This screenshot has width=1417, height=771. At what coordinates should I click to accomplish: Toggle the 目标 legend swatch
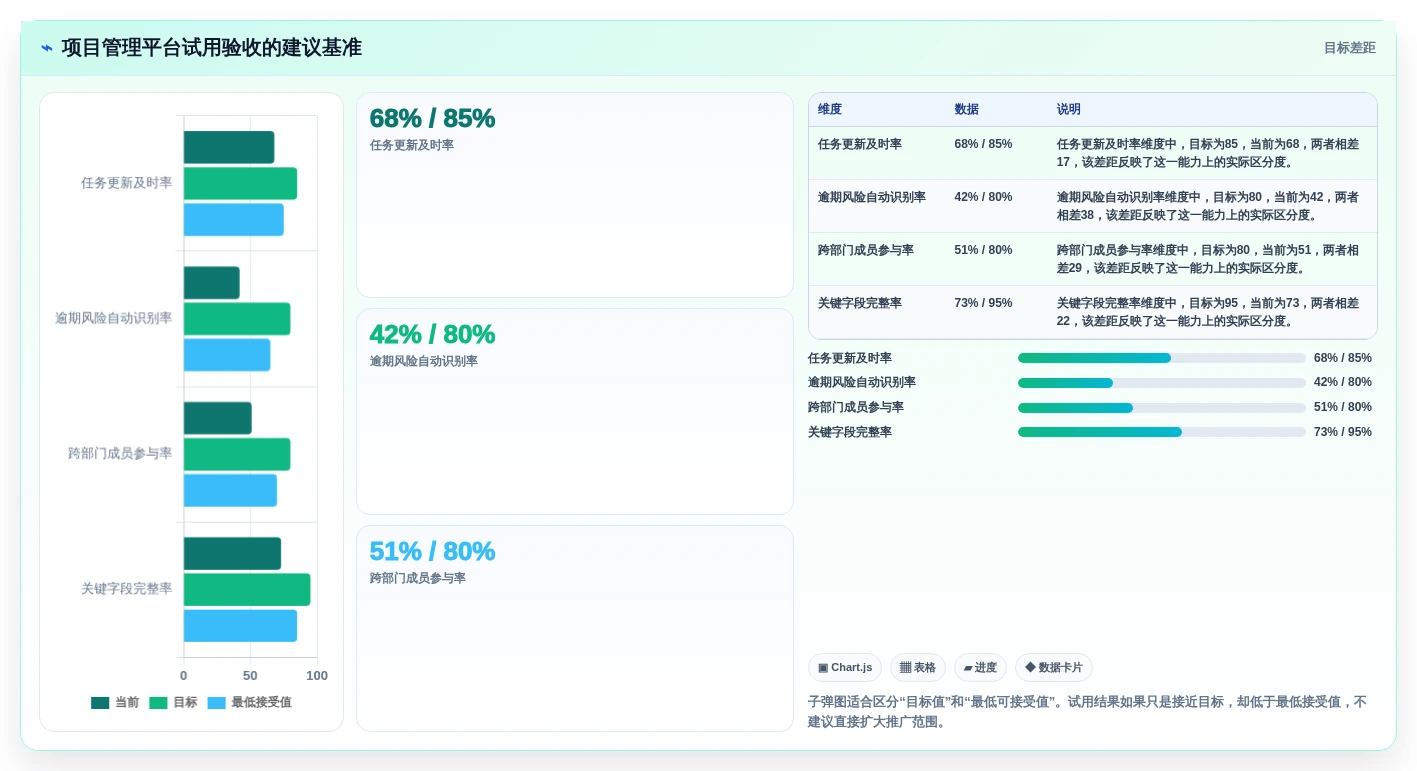(x=158, y=703)
